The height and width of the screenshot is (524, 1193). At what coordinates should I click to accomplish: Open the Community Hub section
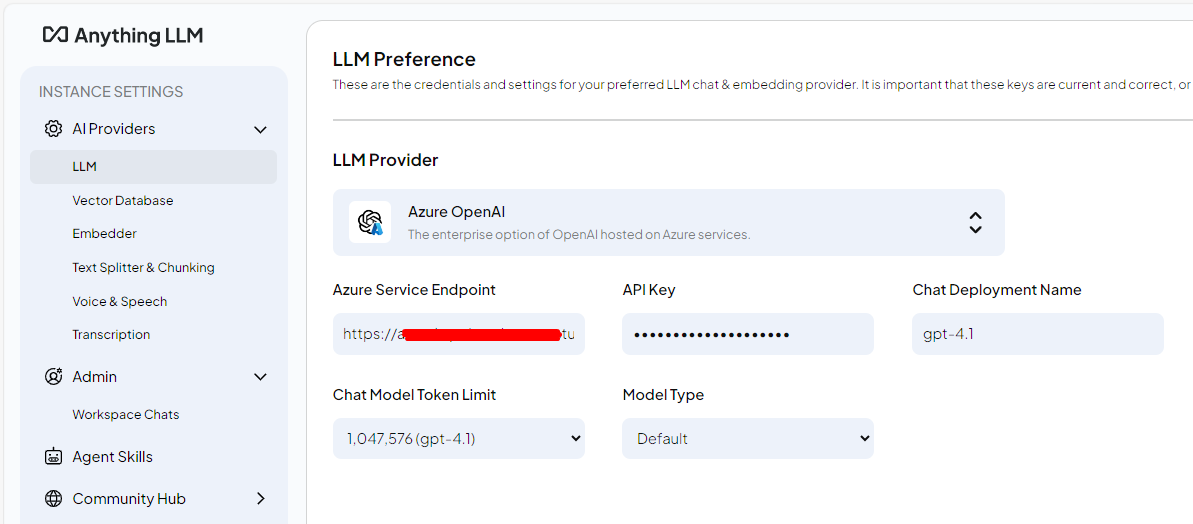(x=129, y=499)
